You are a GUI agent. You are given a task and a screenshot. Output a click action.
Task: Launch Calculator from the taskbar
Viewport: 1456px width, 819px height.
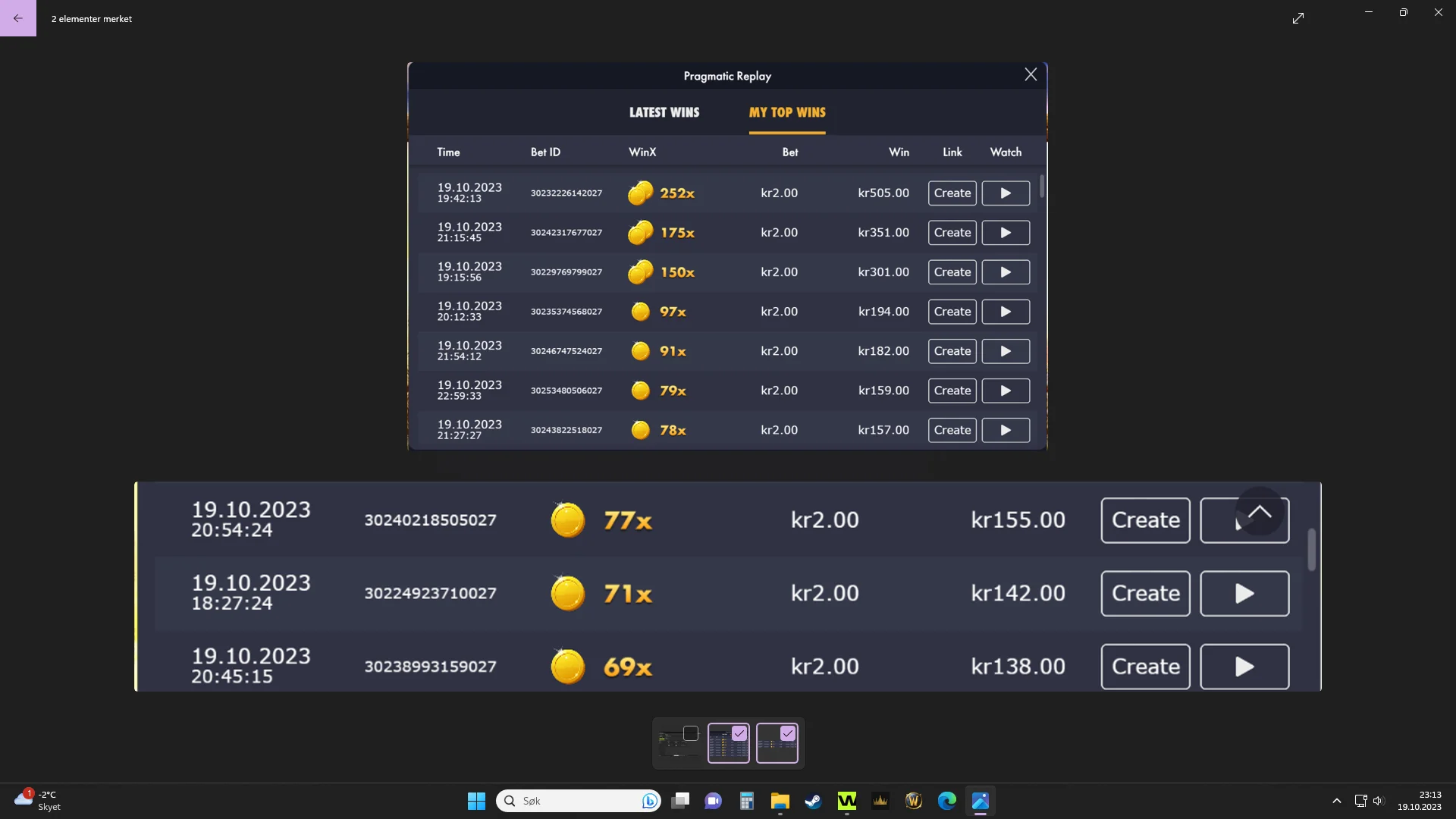tap(747, 801)
